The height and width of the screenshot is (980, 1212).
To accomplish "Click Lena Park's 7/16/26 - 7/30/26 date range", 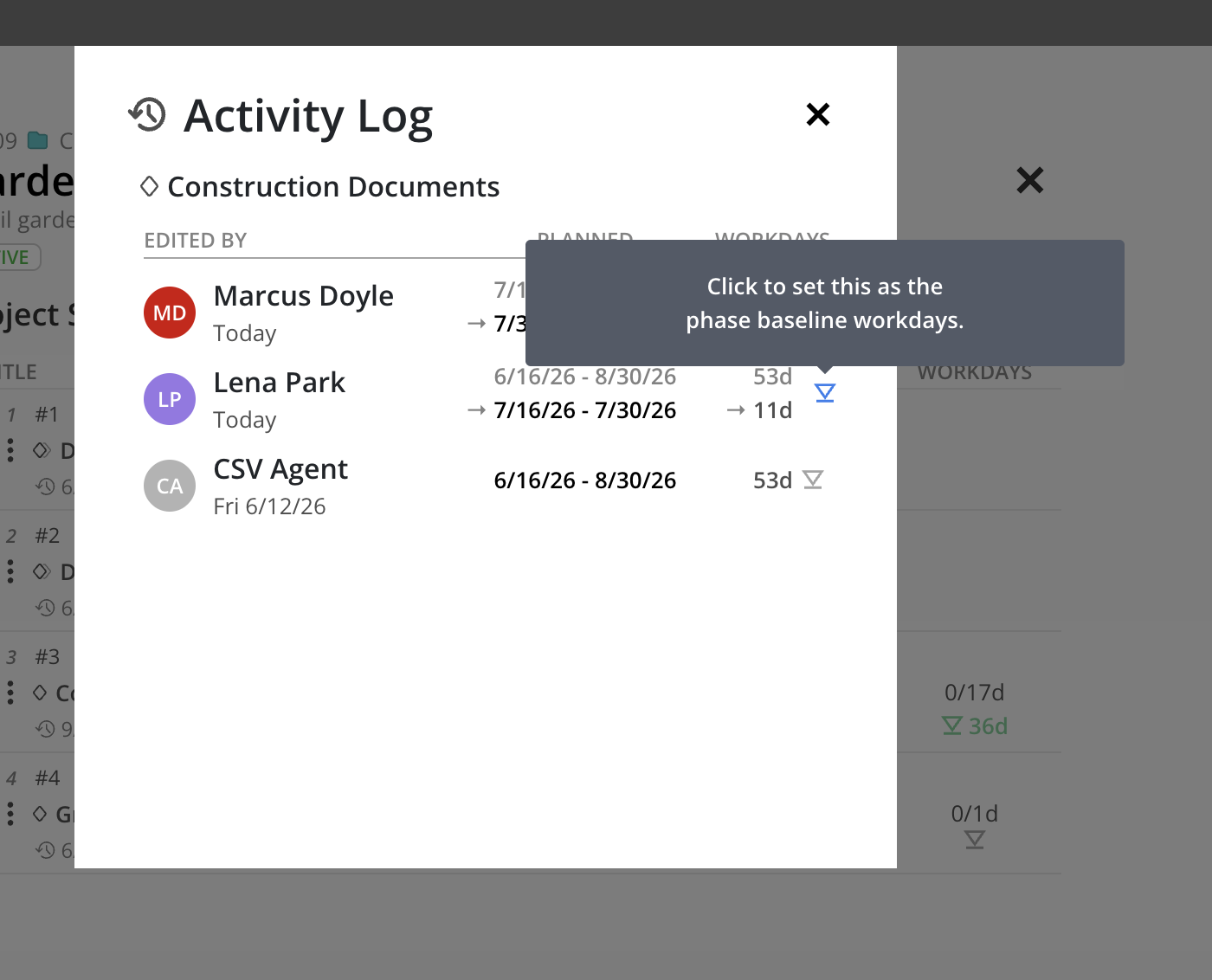I will [585, 410].
